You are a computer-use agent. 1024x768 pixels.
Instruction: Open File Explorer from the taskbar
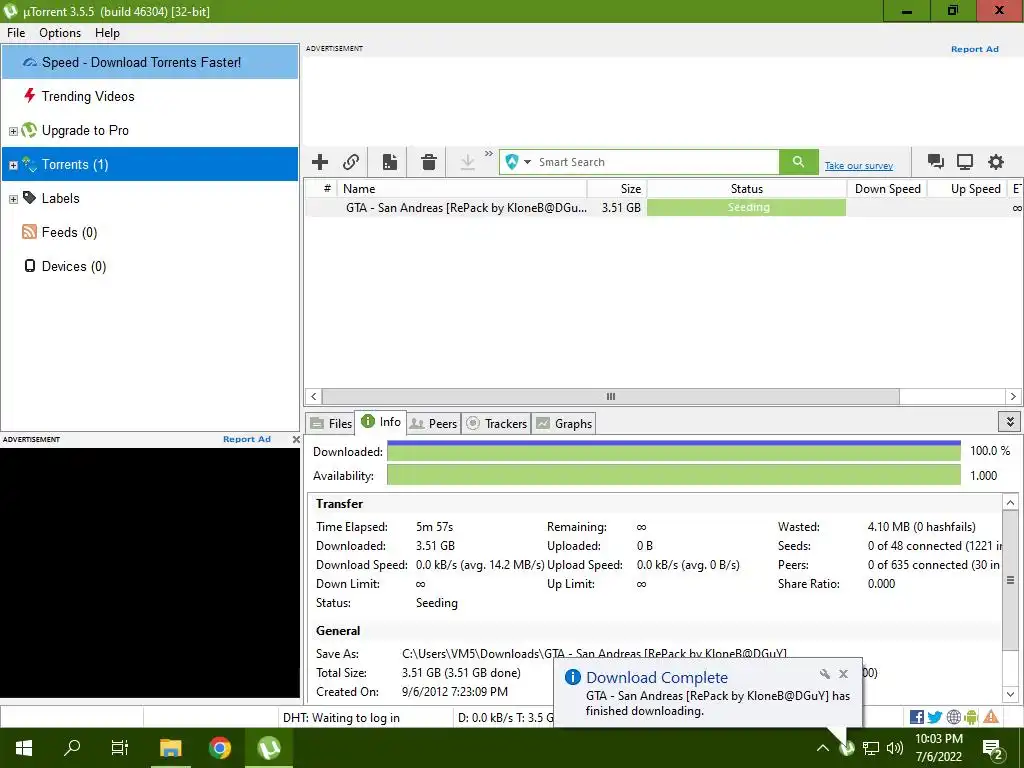pyautogui.click(x=170, y=748)
